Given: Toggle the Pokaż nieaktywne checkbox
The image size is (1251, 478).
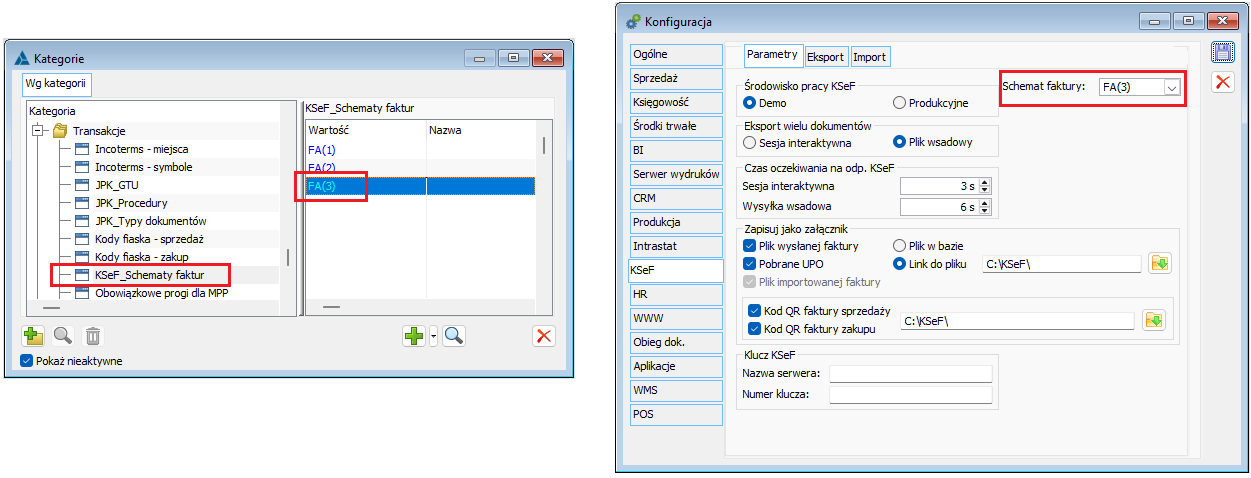Looking at the screenshot, I should (27, 361).
